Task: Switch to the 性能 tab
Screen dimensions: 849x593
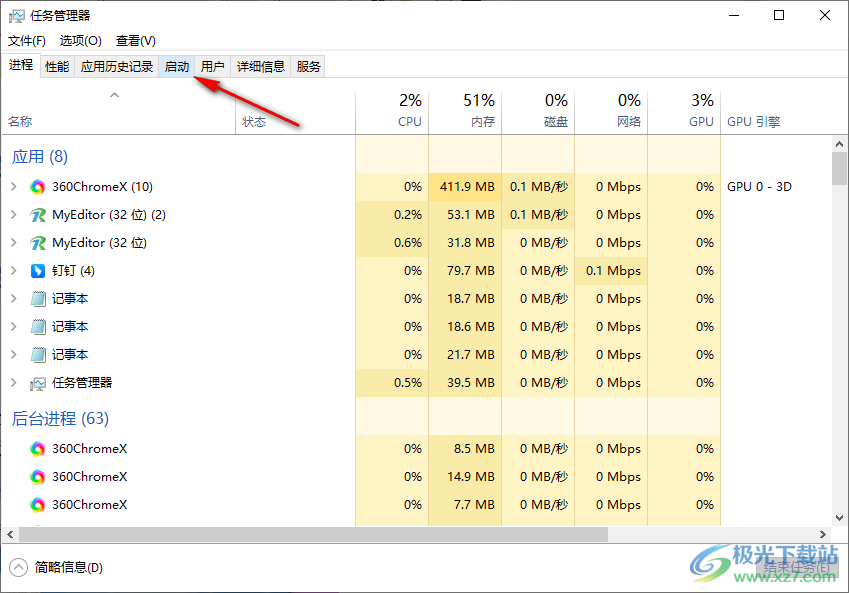Action: [x=57, y=67]
